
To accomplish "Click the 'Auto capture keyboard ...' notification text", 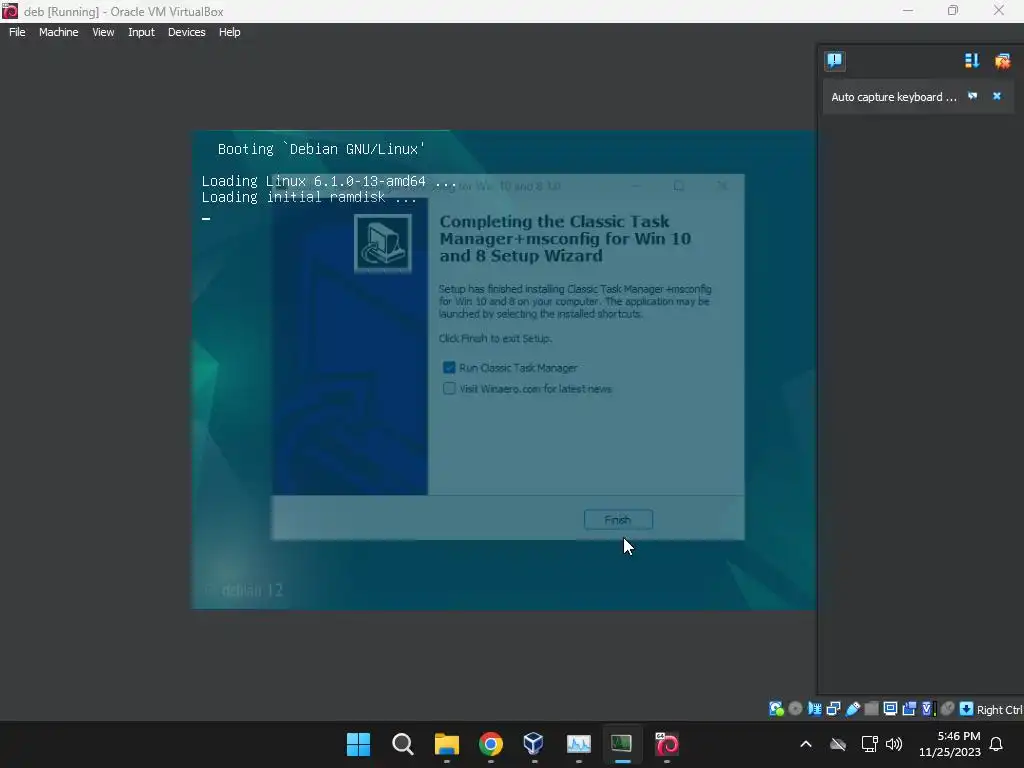I will pos(893,97).
